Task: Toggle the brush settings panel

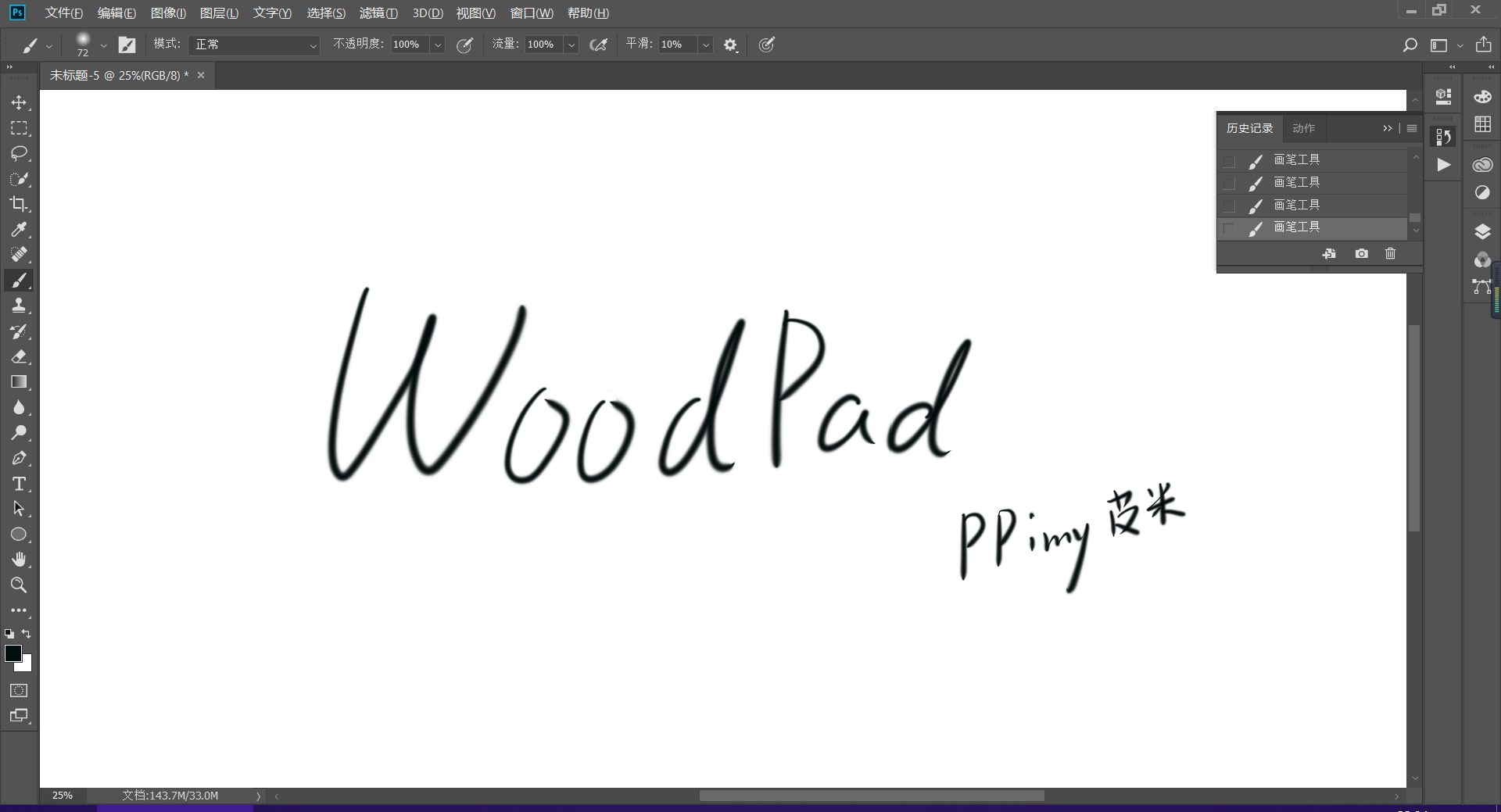Action: [127, 45]
